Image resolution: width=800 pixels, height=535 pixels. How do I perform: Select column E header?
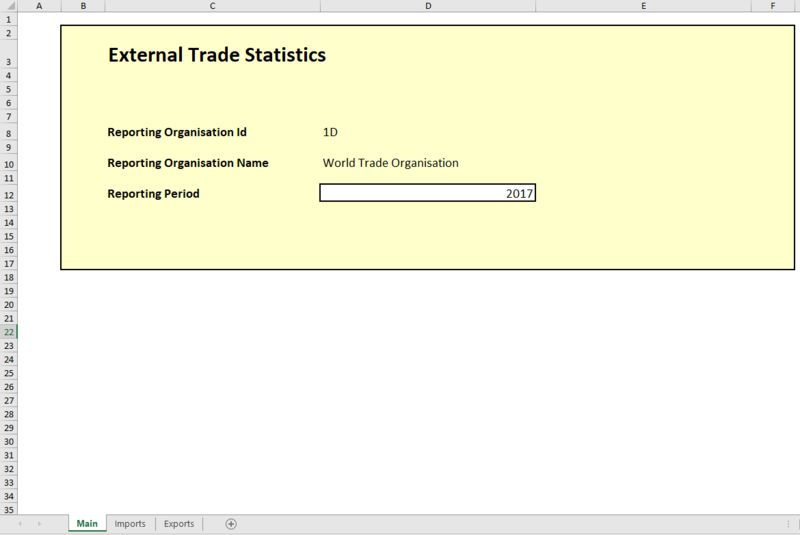pos(643,6)
